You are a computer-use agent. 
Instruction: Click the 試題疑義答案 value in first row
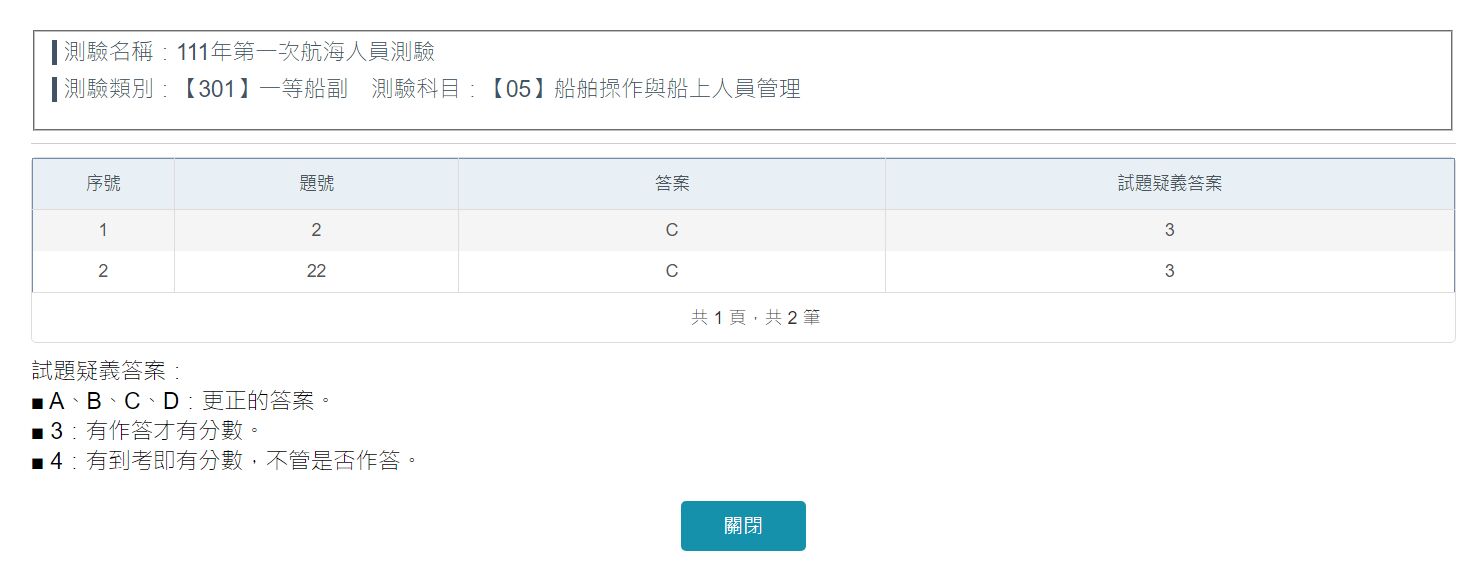1169,230
